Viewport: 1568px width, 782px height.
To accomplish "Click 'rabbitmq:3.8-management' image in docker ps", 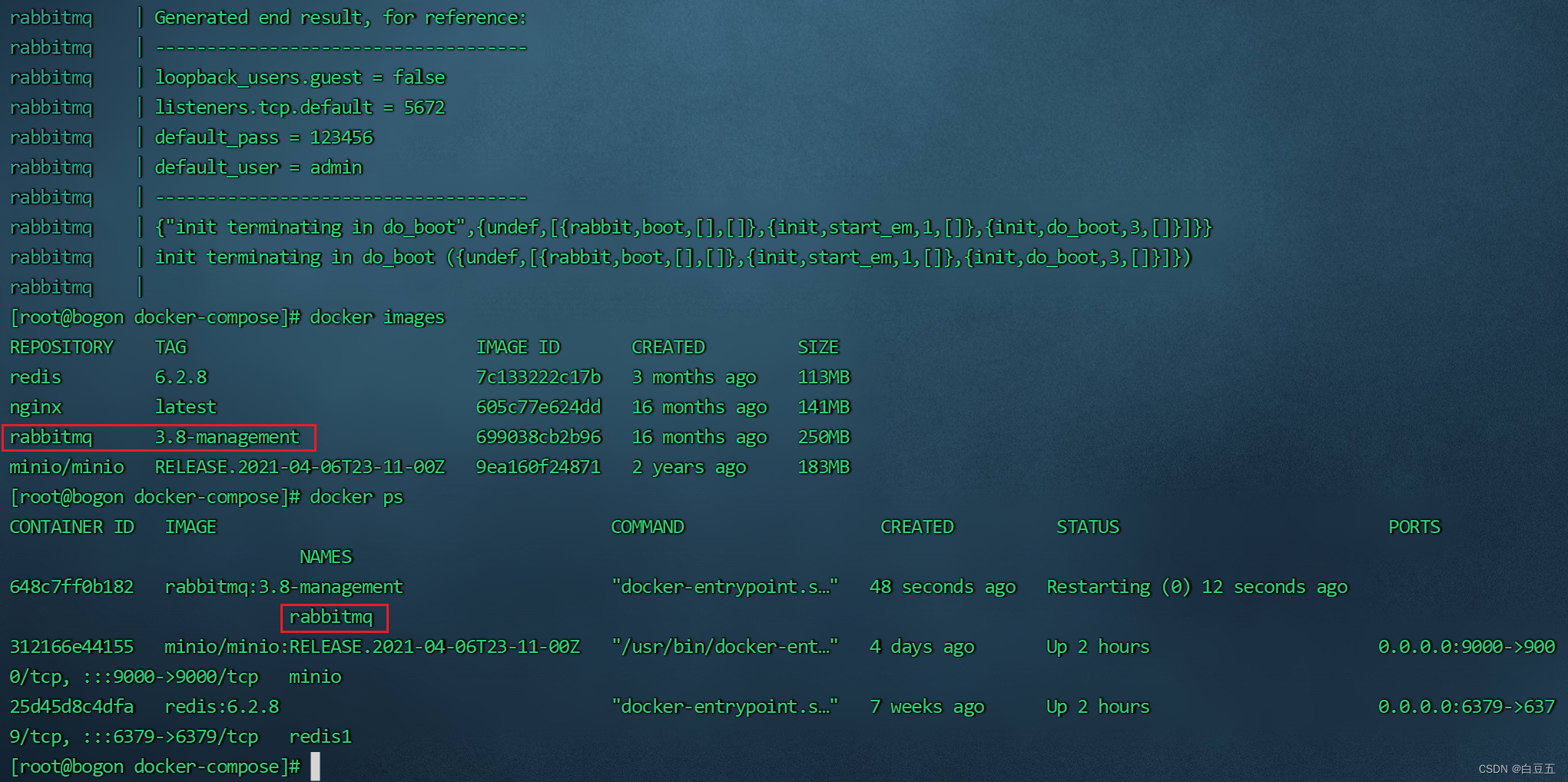I will click(x=283, y=587).
